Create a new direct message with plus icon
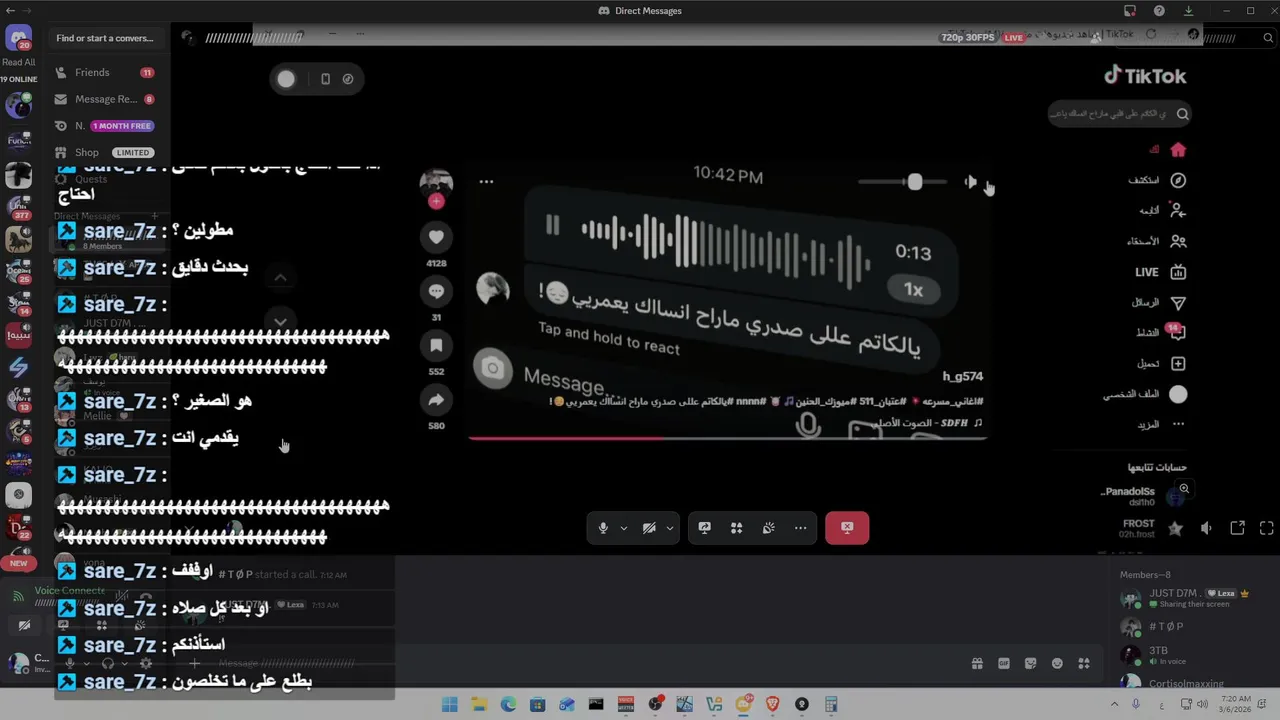 click(155, 216)
